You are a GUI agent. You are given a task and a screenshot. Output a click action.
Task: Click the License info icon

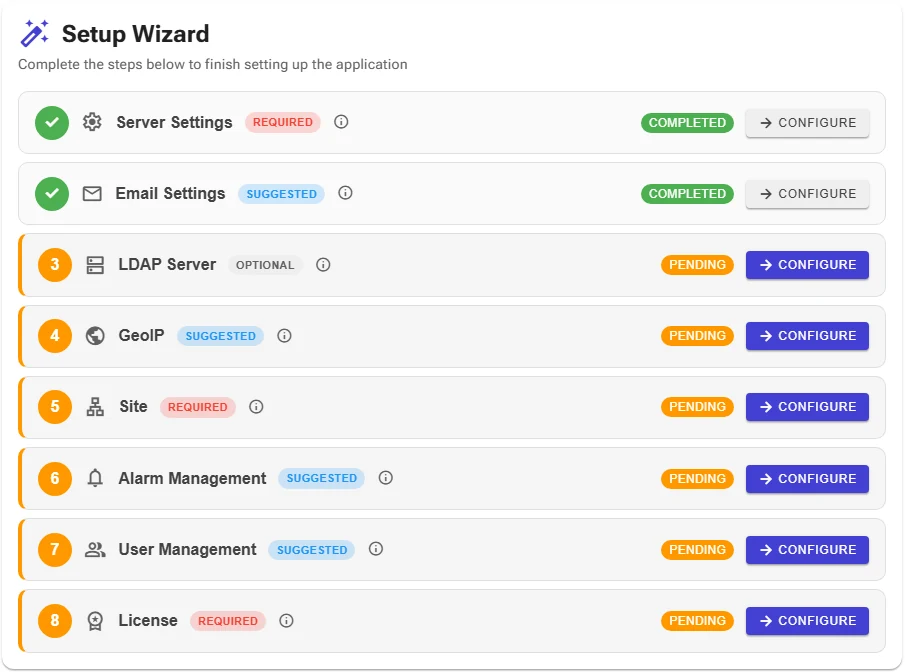[x=286, y=620]
